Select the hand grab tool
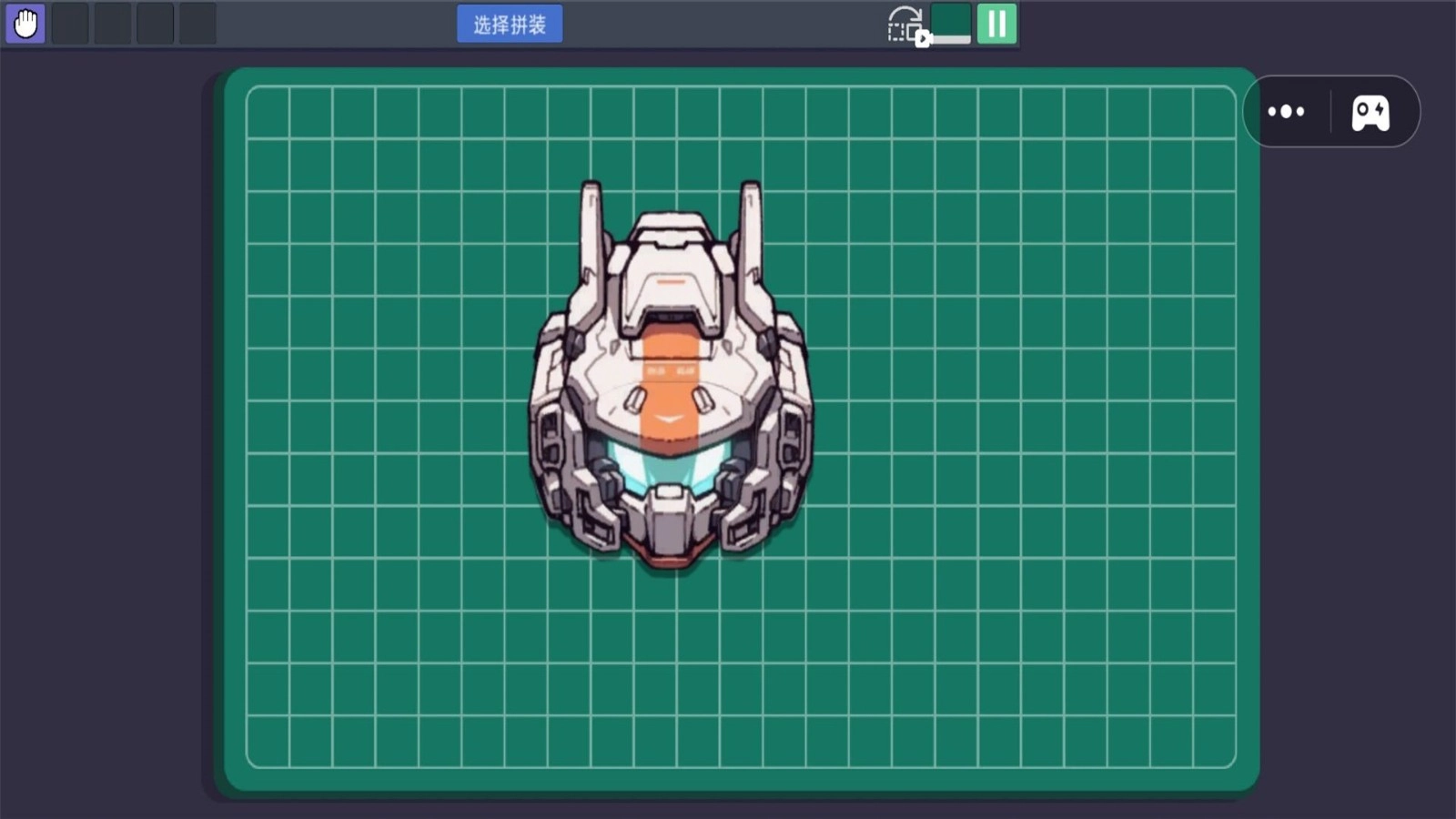The height and width of the screenshot is (819, 1456). point(25,24)
